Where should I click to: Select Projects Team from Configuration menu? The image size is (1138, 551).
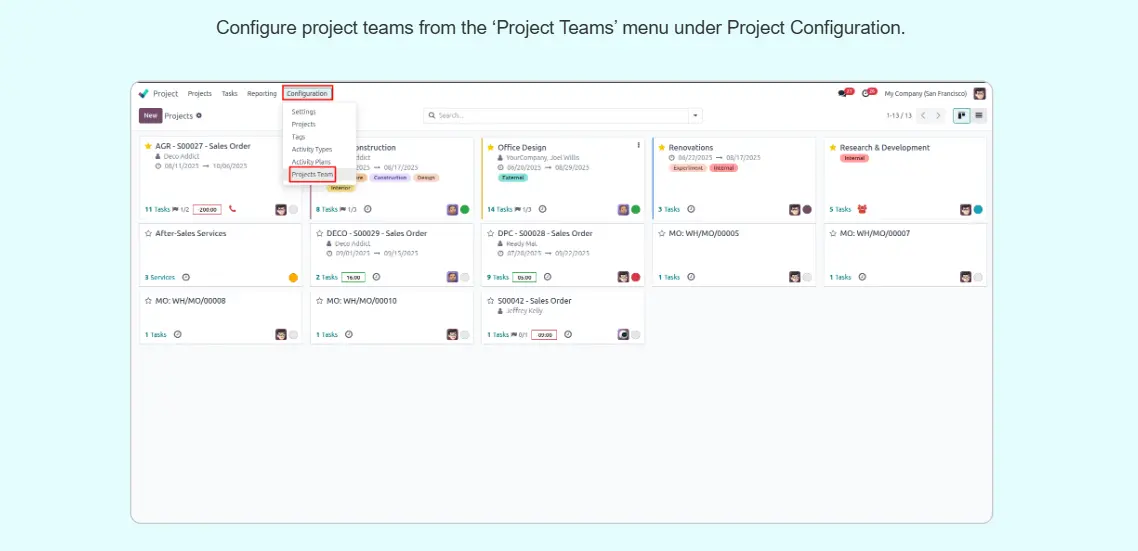tap(312, 174)
